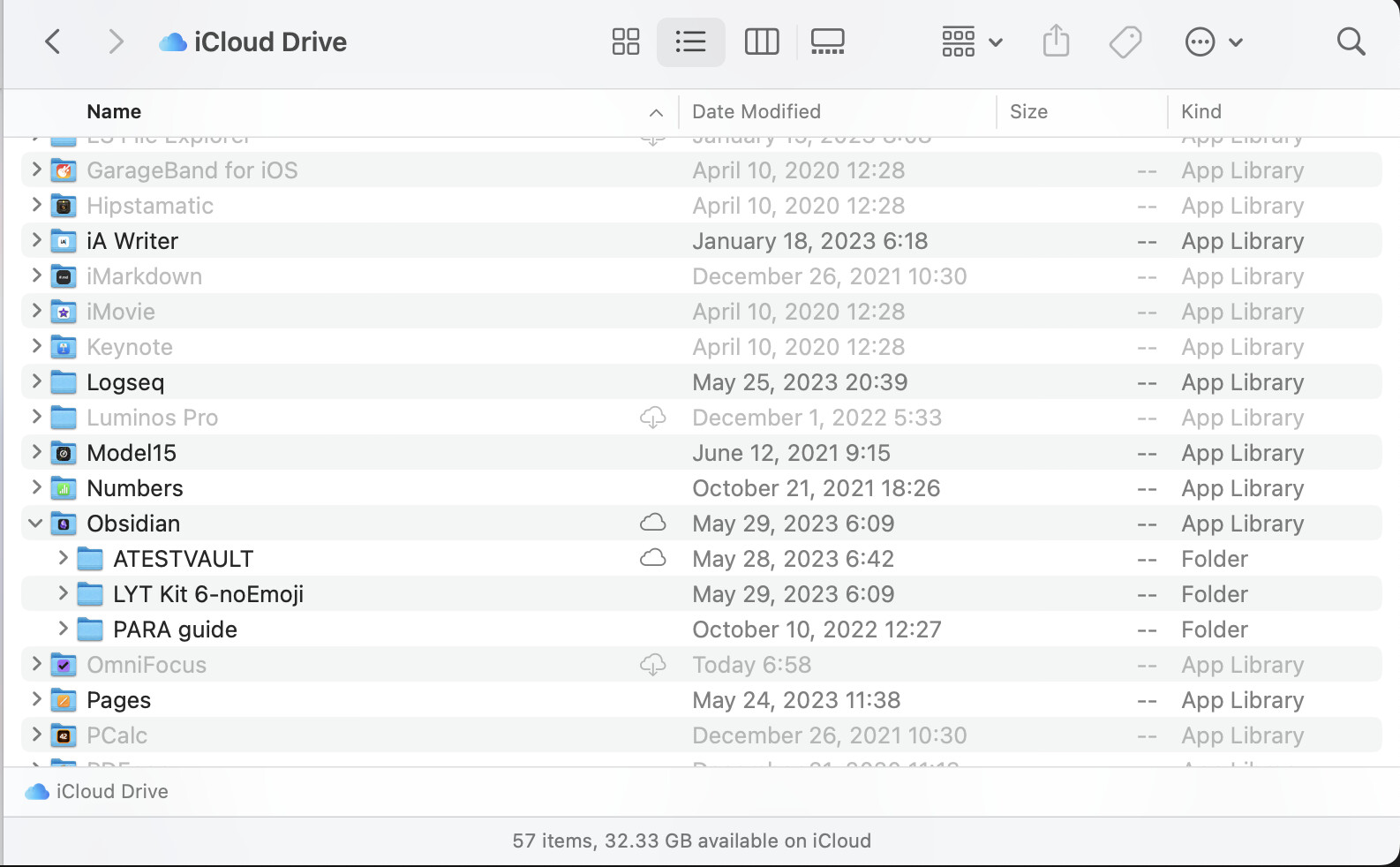Switch to column view

point(762,41)
